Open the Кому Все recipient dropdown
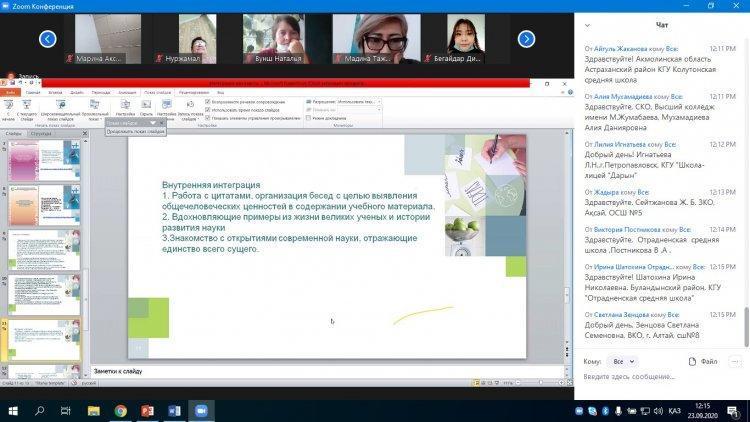Viewport: 750px width, 422px height. (623, 362)
